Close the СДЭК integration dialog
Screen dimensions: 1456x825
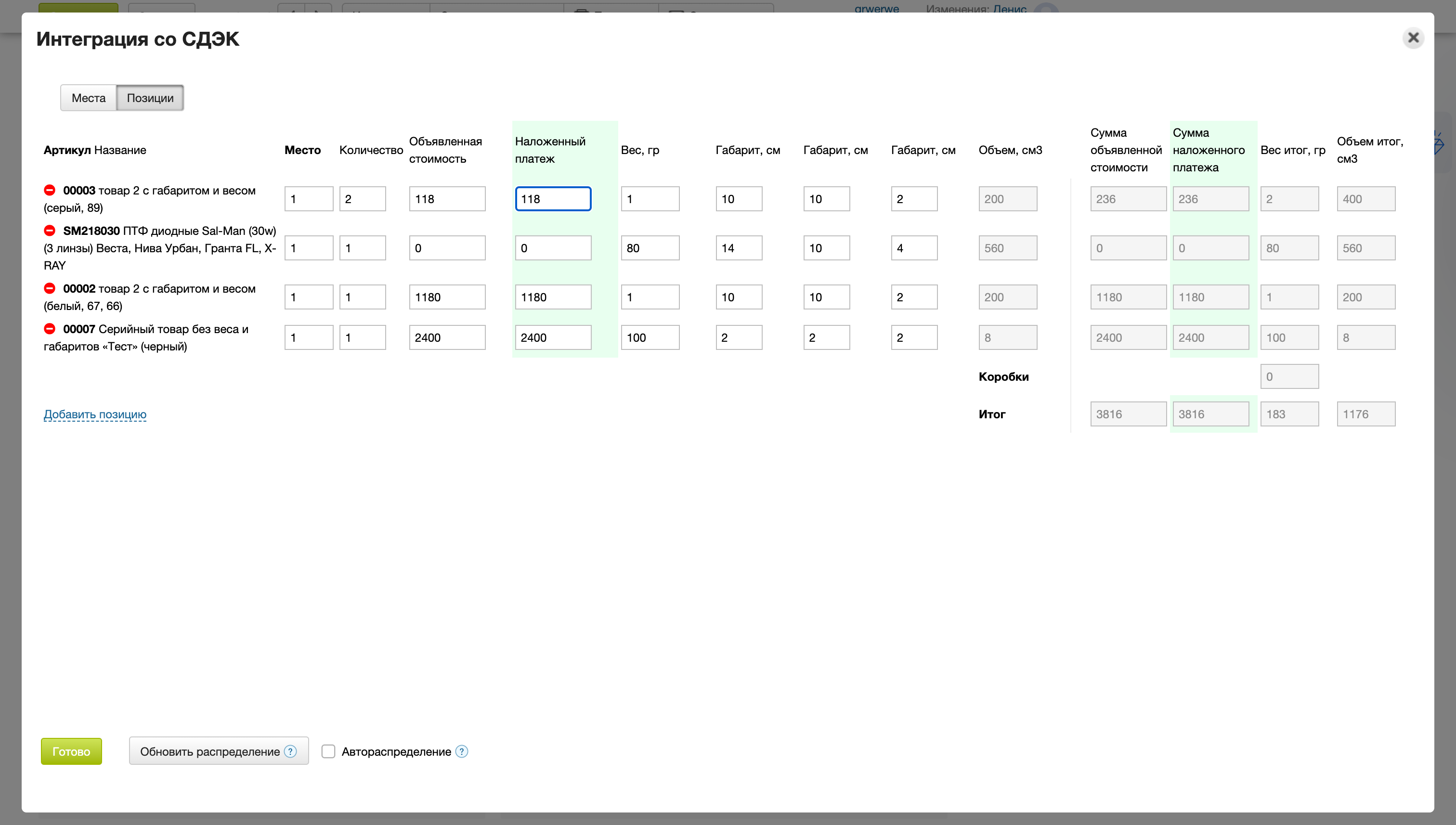tap(1413, 38)
